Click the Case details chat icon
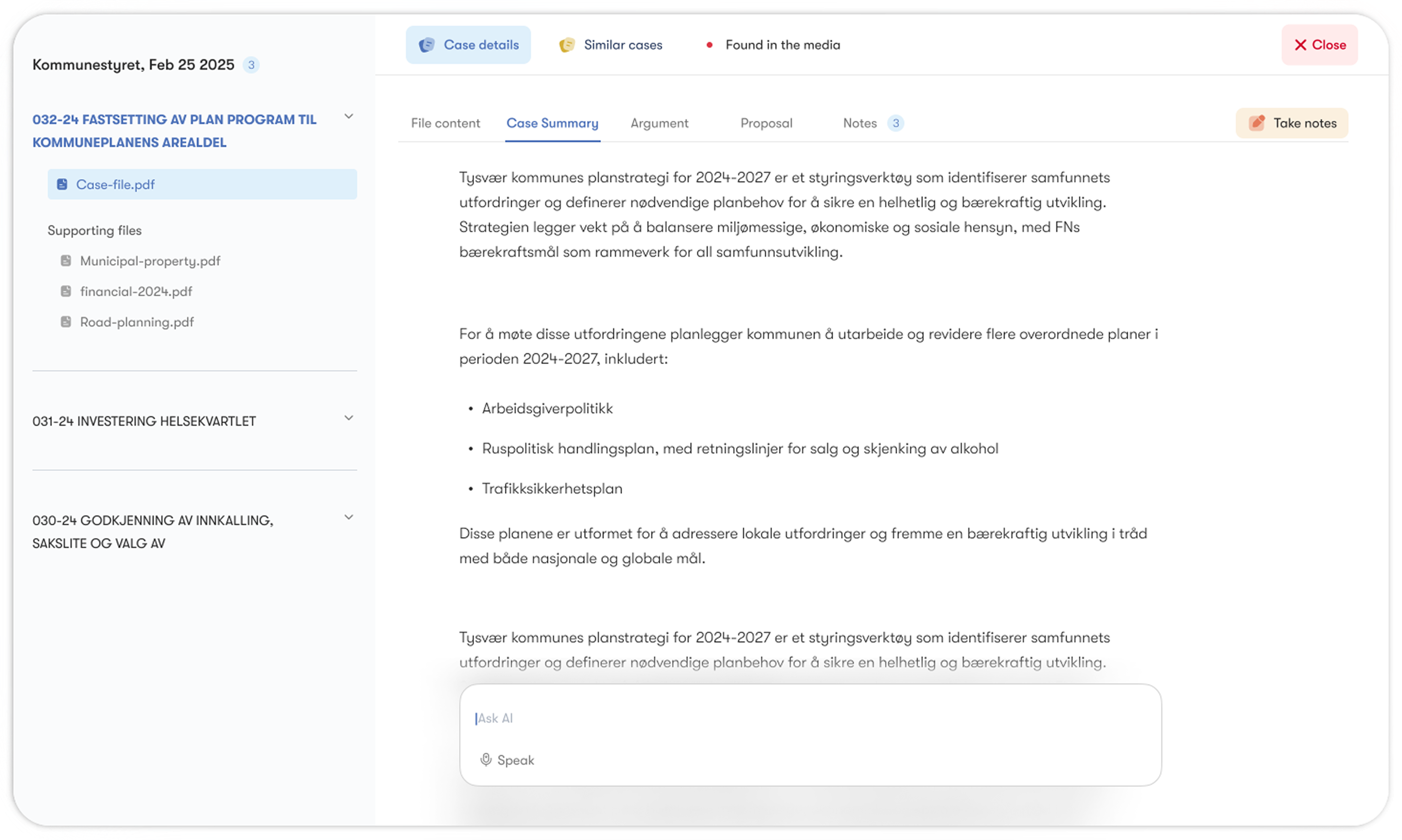Image resolution: width=1402 pixels, height=840 pixels. [426, 45]
